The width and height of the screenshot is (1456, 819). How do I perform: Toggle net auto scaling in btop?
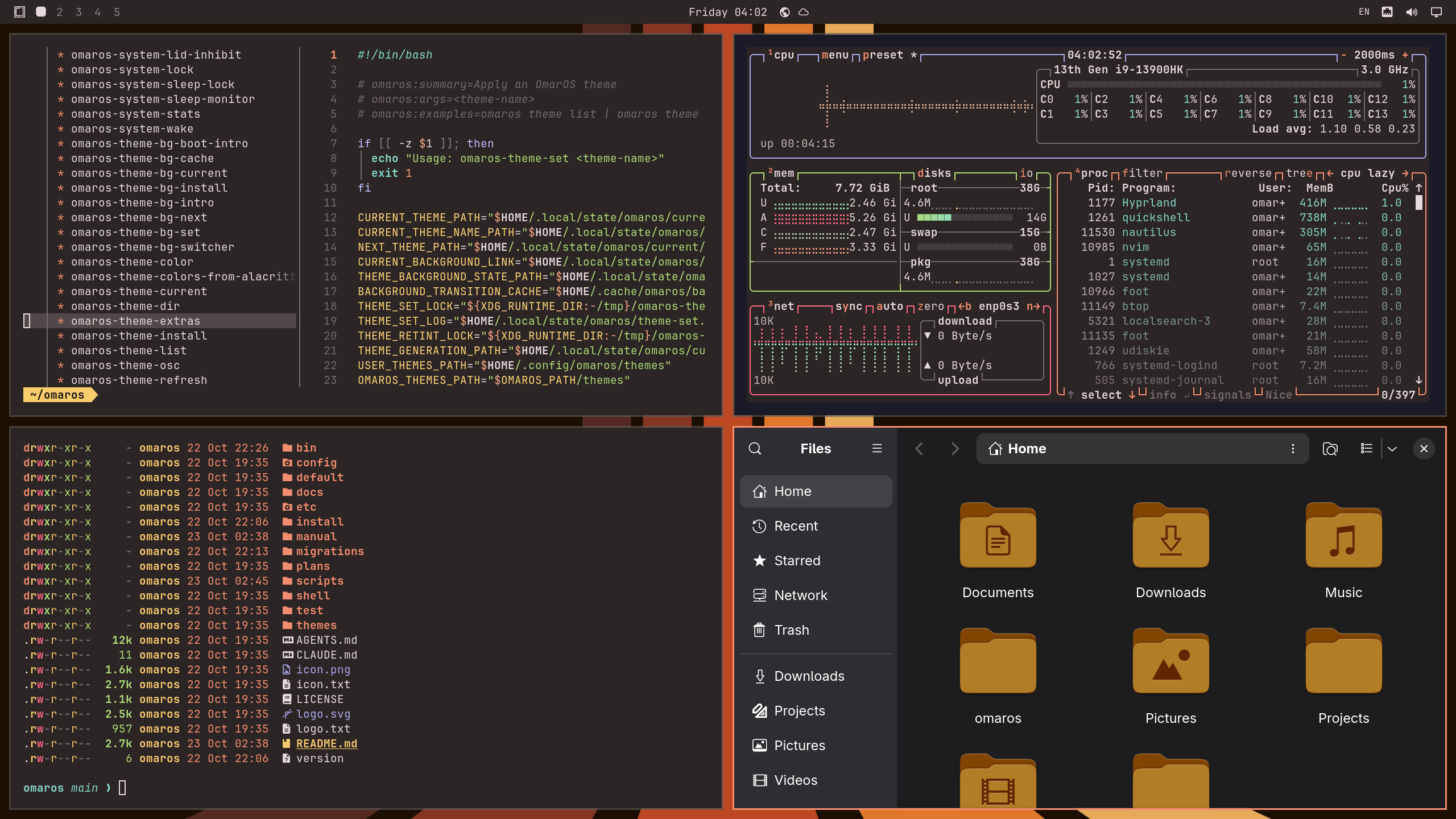(890, 307)
